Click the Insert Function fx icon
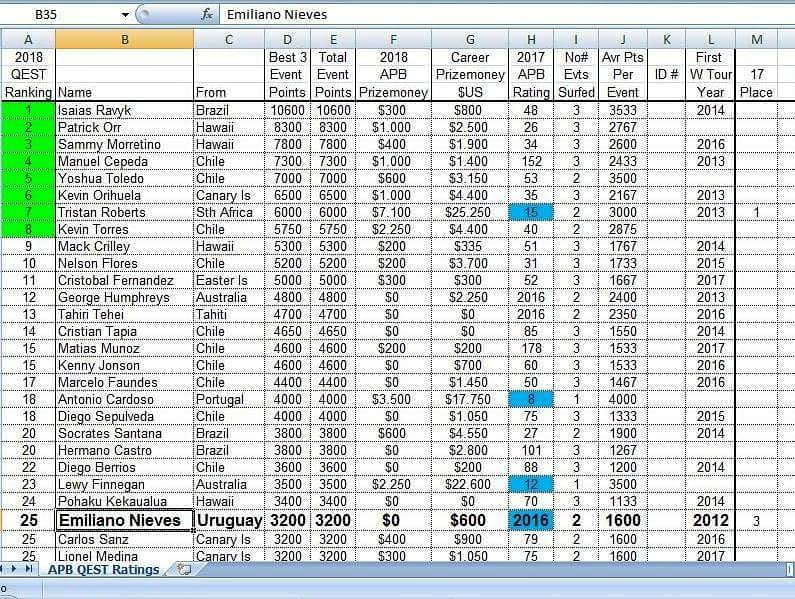This screenshot has height=599, width=795. [x=206, y=14]
